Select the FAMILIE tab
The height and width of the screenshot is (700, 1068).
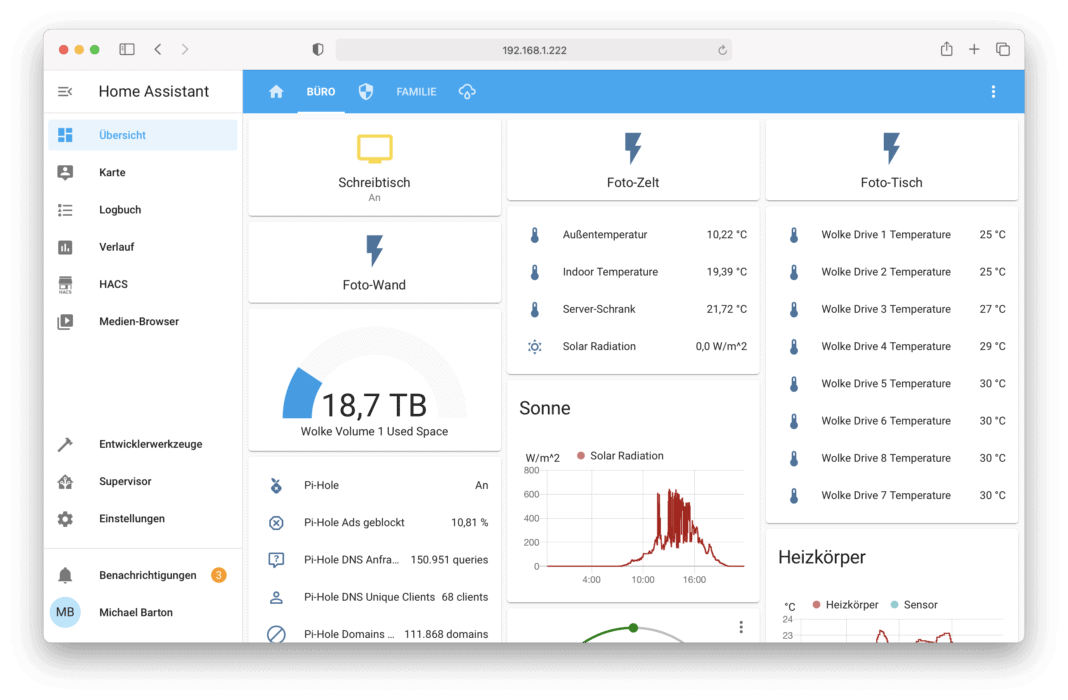(416, 91)
